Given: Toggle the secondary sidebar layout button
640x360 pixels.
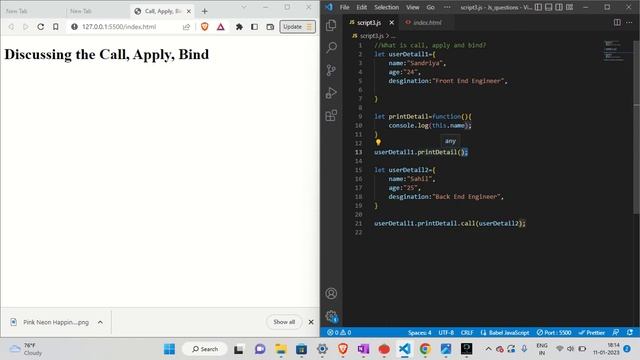Looking at the screenshot, I should 559,7.
